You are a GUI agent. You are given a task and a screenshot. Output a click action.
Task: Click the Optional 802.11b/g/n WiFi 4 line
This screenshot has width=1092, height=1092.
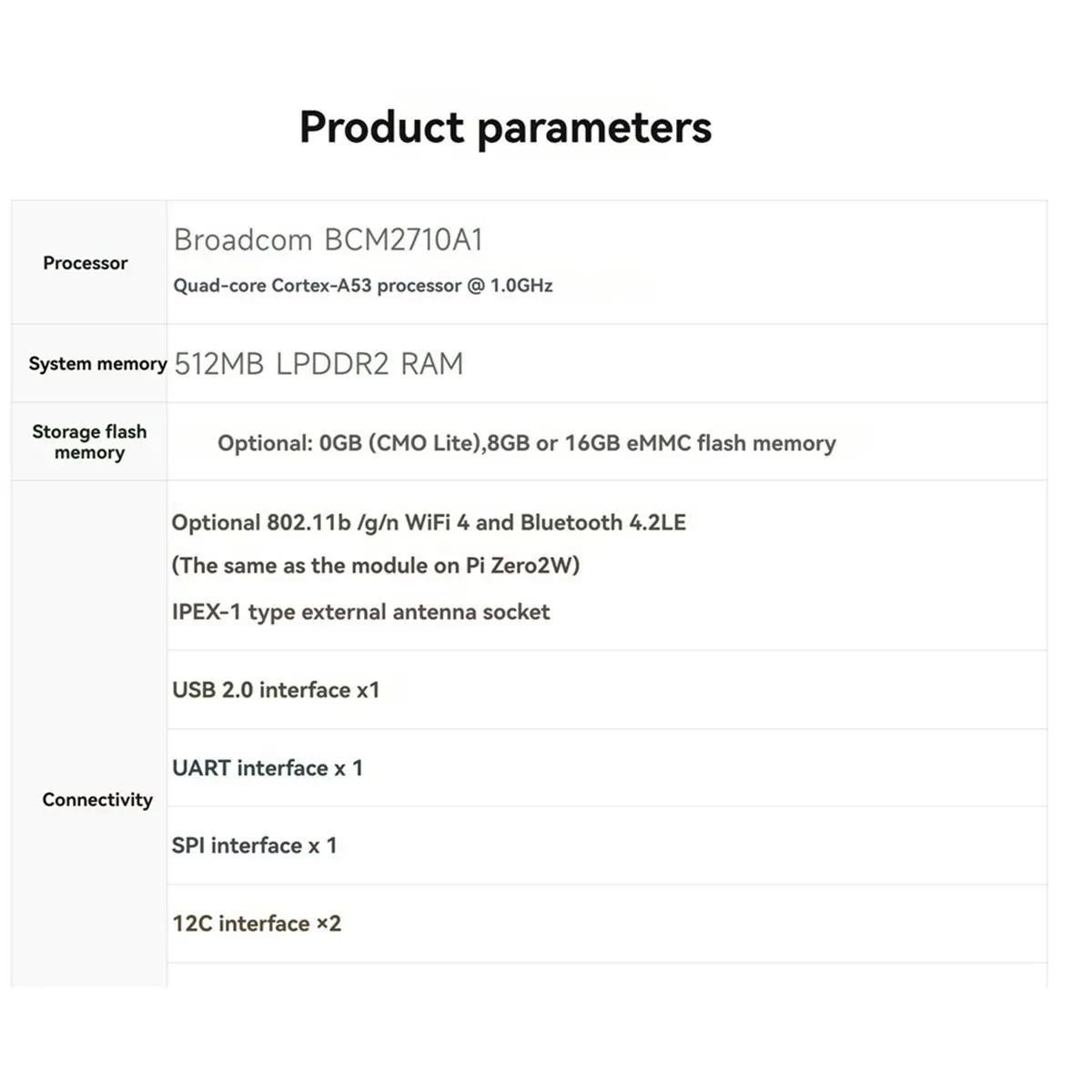(429, 523)
